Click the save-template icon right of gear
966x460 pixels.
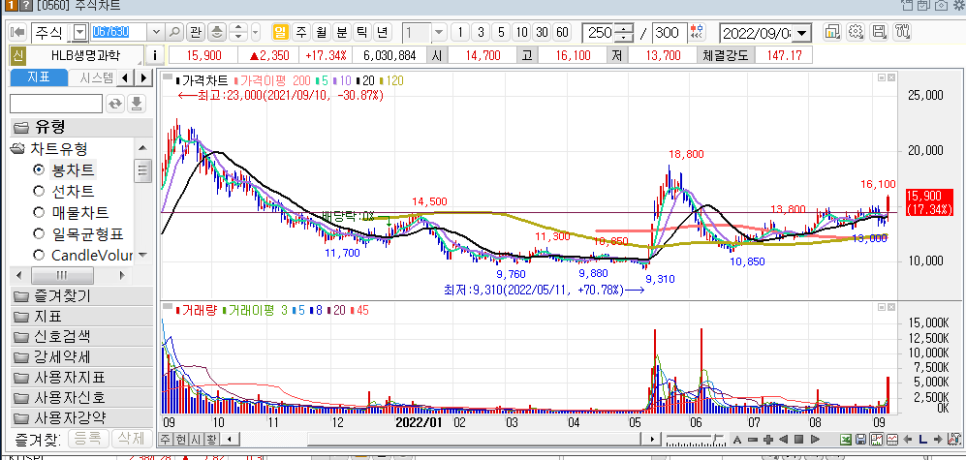pyautogui.click(x=880, y=32)
